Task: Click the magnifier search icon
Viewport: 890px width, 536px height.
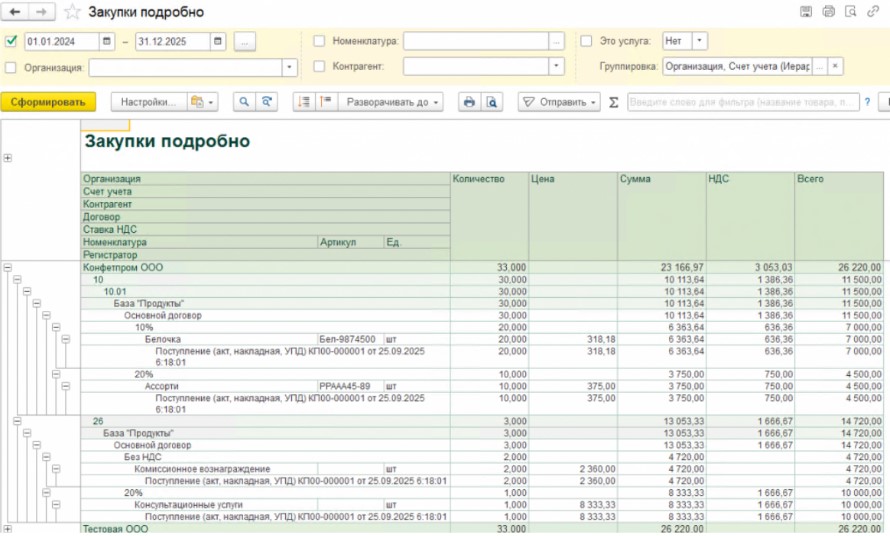Action: 244,102
